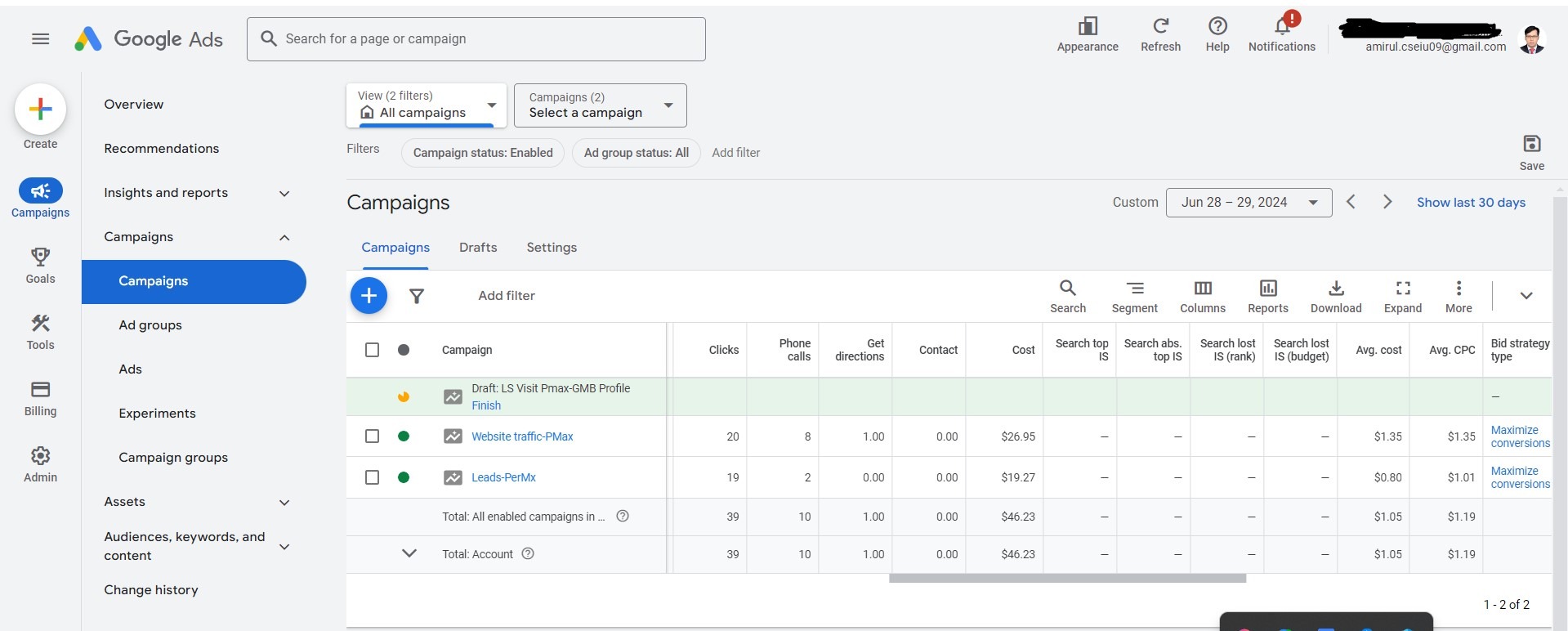Open the Segment options
This screenshot has height=631, width=1568.
point(1134,297)
